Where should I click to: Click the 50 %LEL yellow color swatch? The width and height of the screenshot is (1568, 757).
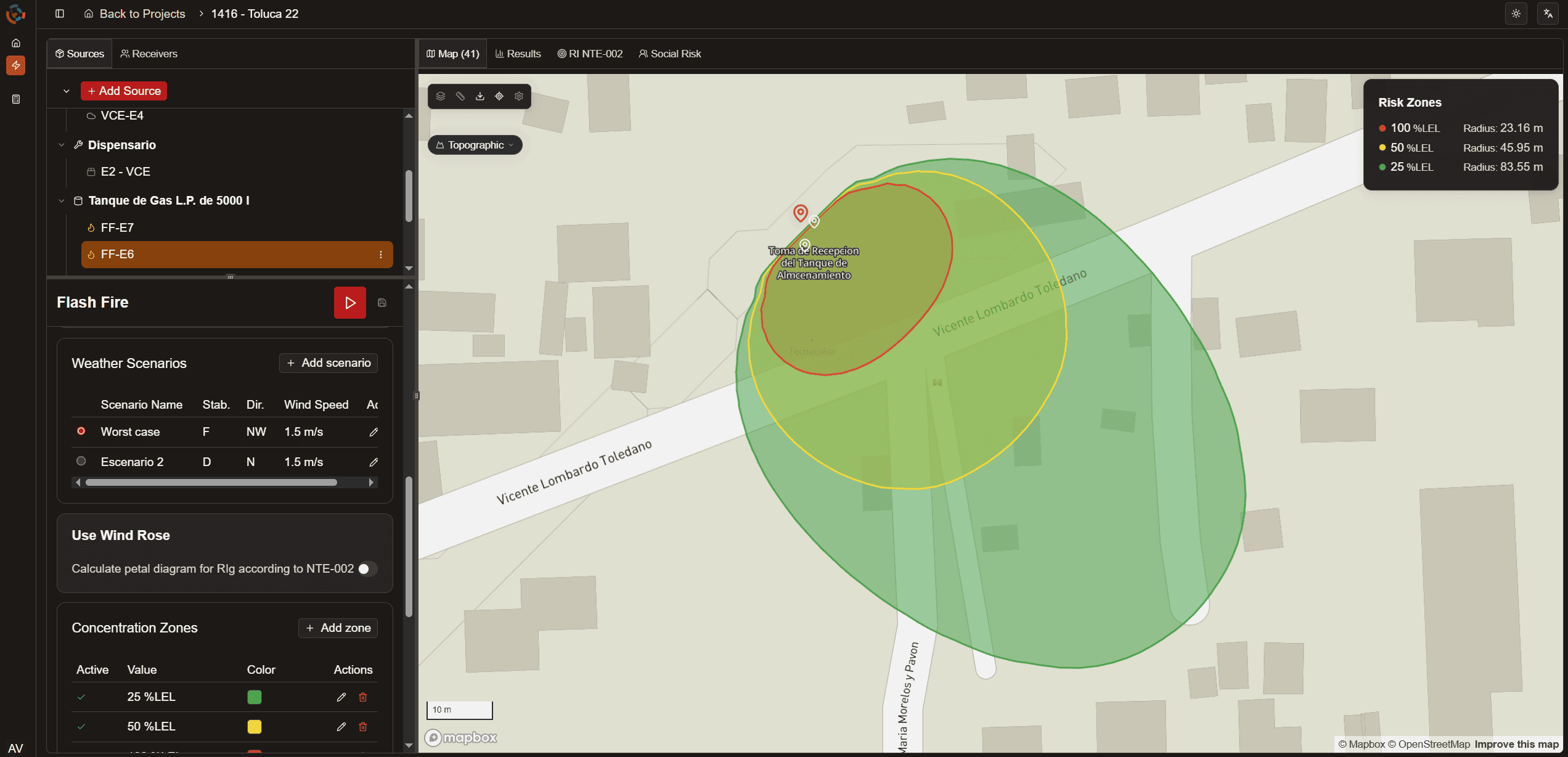(255, 726)
